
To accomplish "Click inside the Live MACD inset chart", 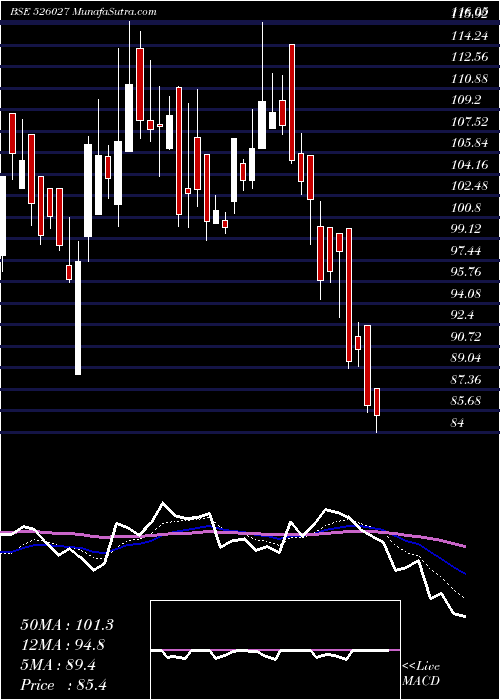I will [275, 650].
